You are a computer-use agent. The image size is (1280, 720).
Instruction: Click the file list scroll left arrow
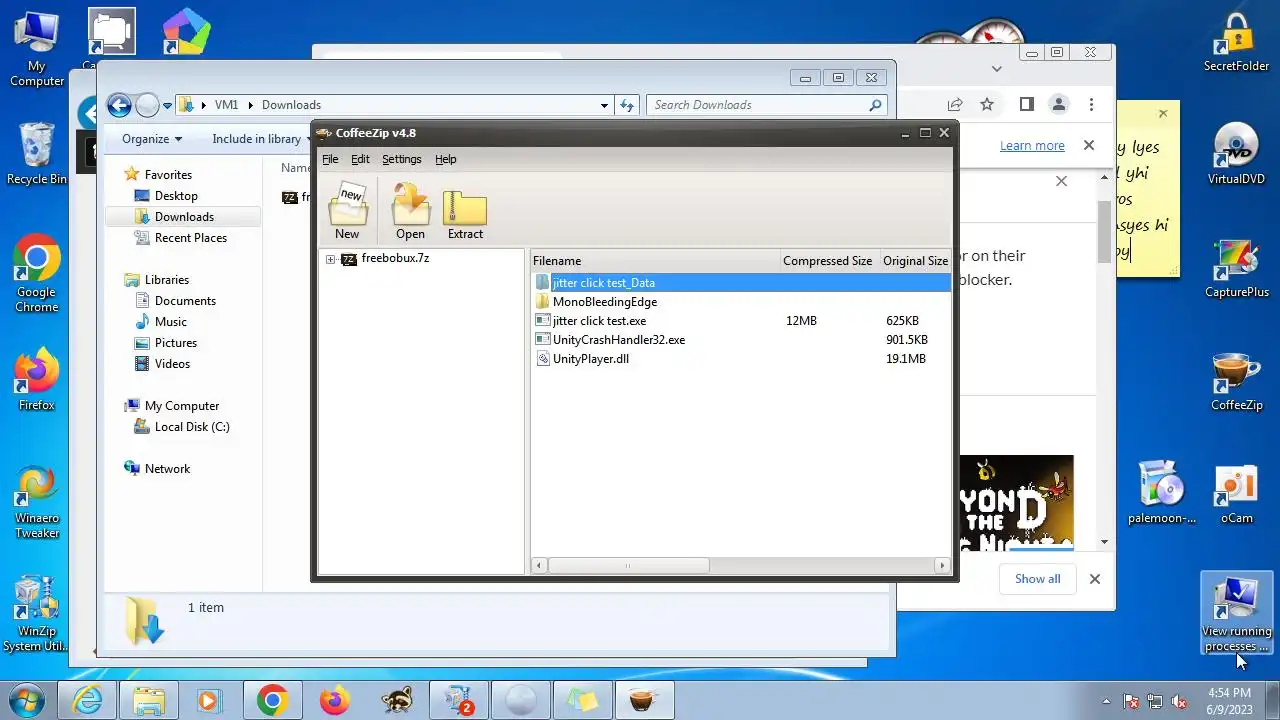(539, 566)
